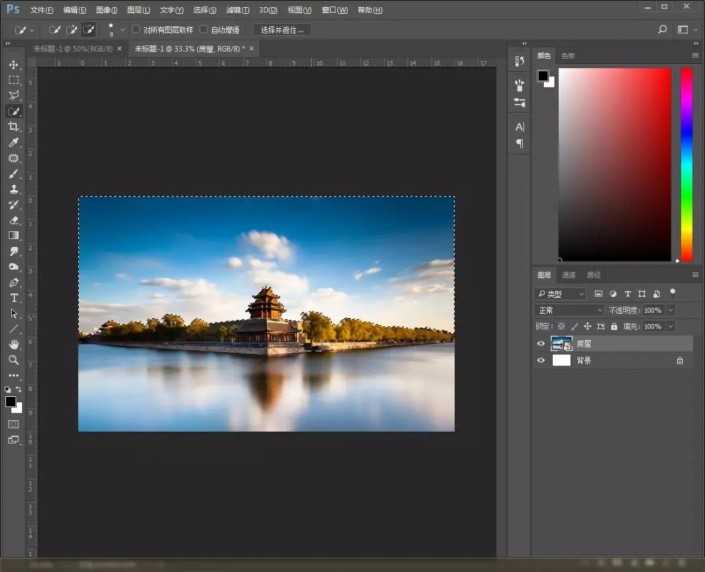705x572 pixels.
Task: Open the layer filter 类型 dropdown
Action: tap(560, 294)
